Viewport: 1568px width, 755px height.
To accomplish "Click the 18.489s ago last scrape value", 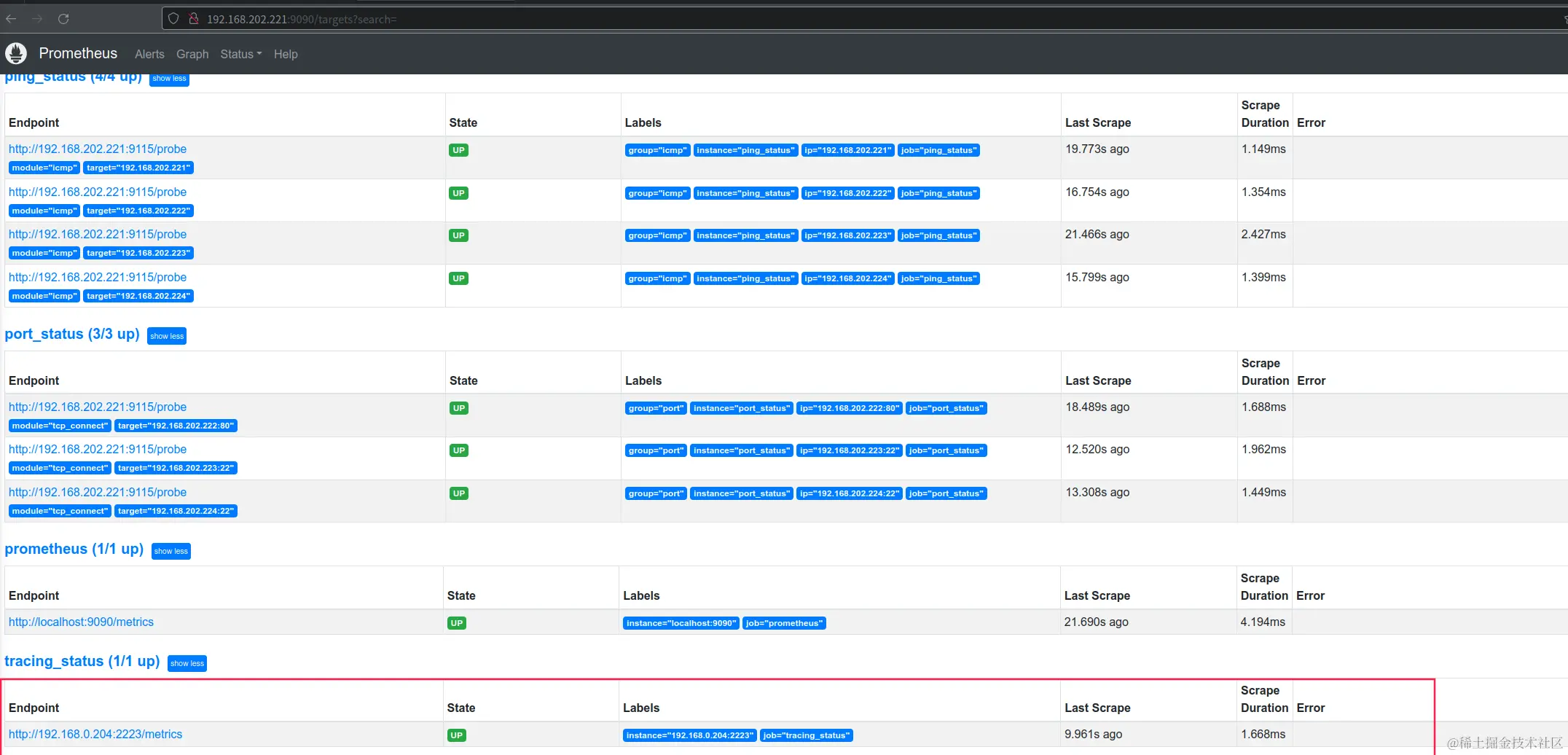I will 1097,407.
